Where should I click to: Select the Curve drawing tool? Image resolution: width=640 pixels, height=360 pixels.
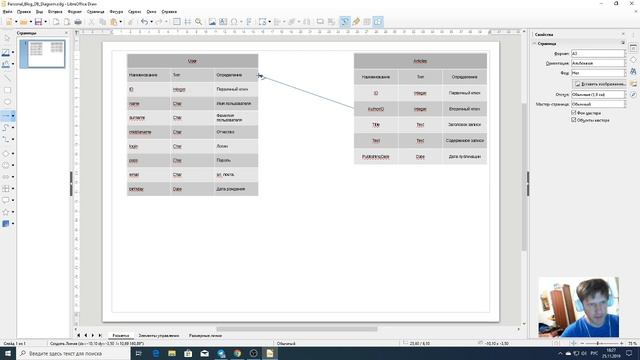[6, 128]
